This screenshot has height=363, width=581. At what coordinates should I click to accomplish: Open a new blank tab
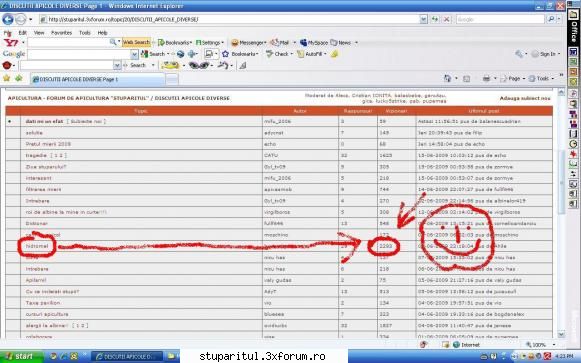[x=172, y=79]
